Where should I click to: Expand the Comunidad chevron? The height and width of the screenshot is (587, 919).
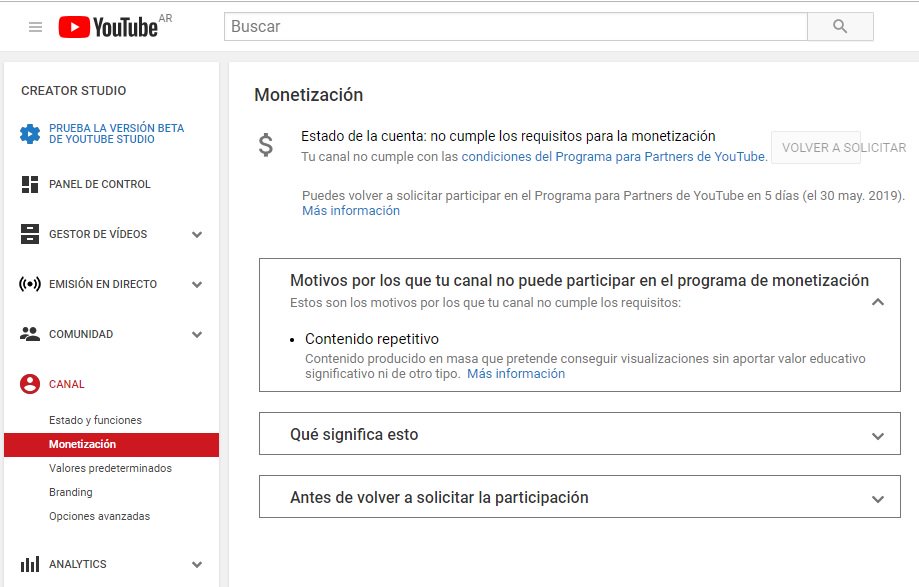[x=197, y=335]
